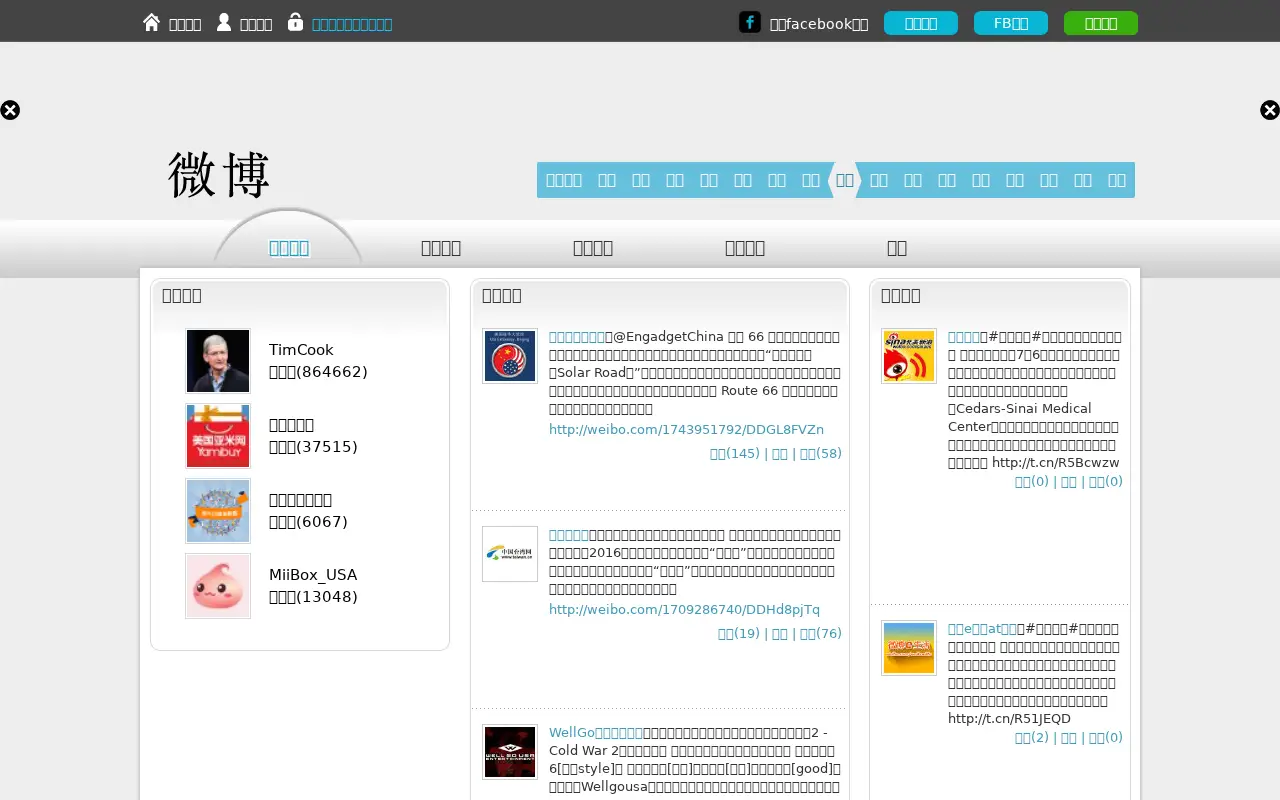Open the active cyan-highlighted main tab
This screenshot has width=1280, height=800.
289,248
